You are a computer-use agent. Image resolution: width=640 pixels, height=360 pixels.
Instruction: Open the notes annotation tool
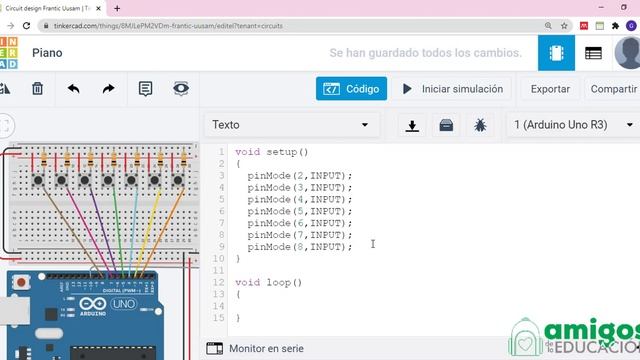[145, 89]
